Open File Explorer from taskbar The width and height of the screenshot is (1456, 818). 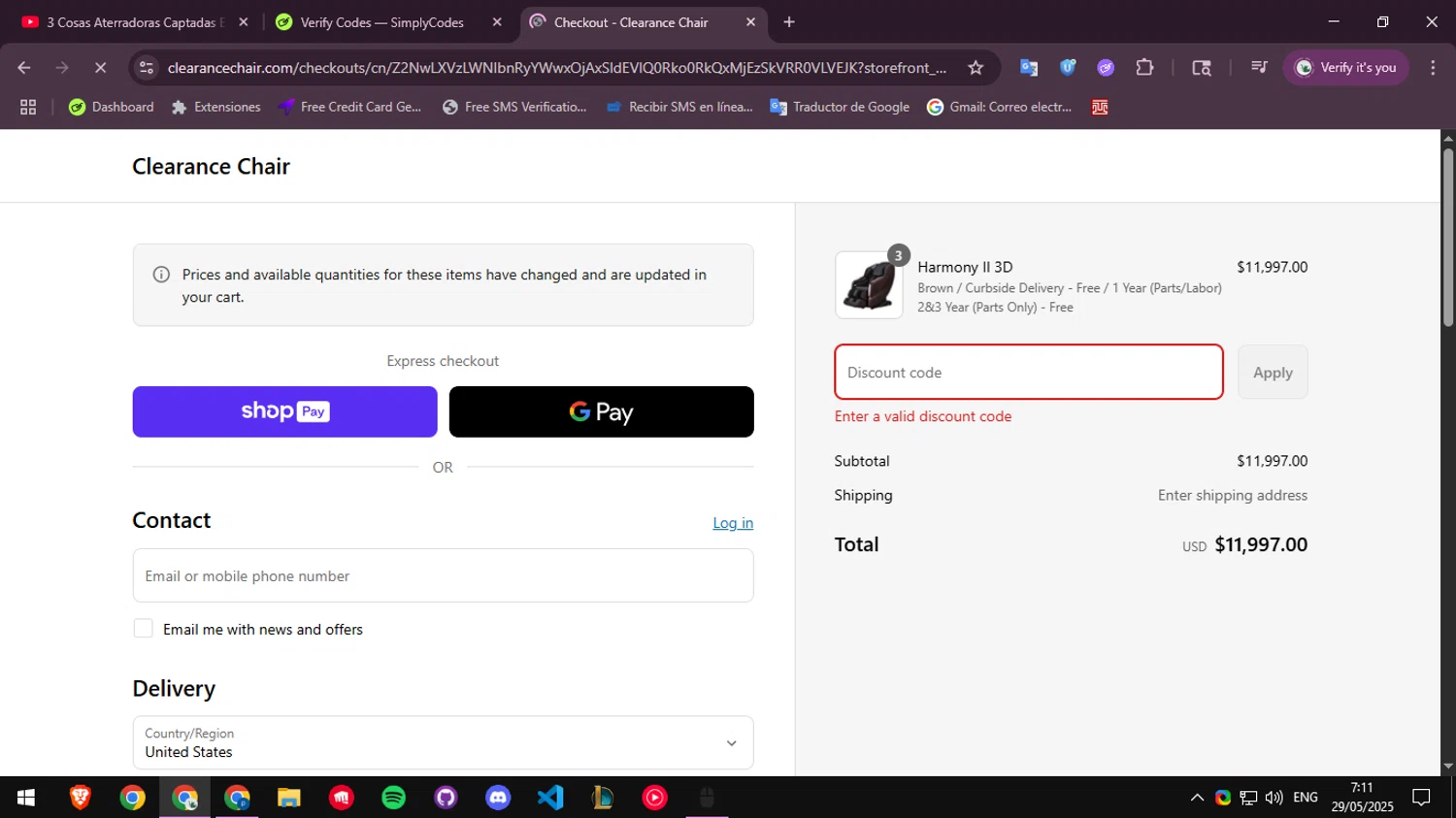point(289,798)
